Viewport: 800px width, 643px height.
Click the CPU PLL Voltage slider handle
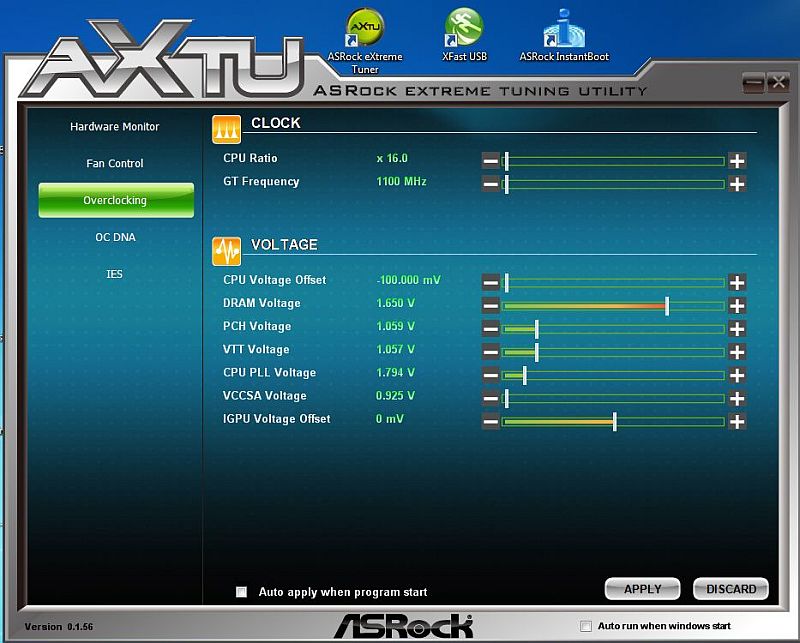tap(525, 376)
